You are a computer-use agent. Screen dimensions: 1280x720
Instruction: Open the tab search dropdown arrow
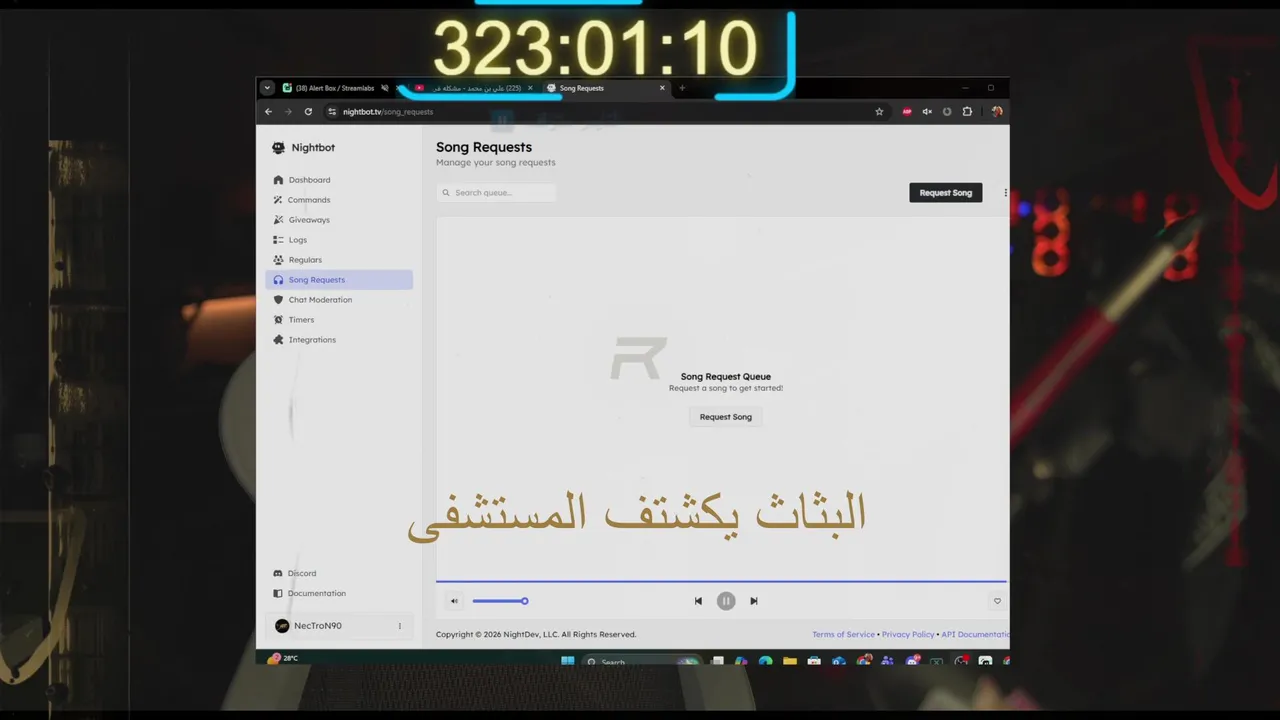pyautogui.click(x=267, y=88)
